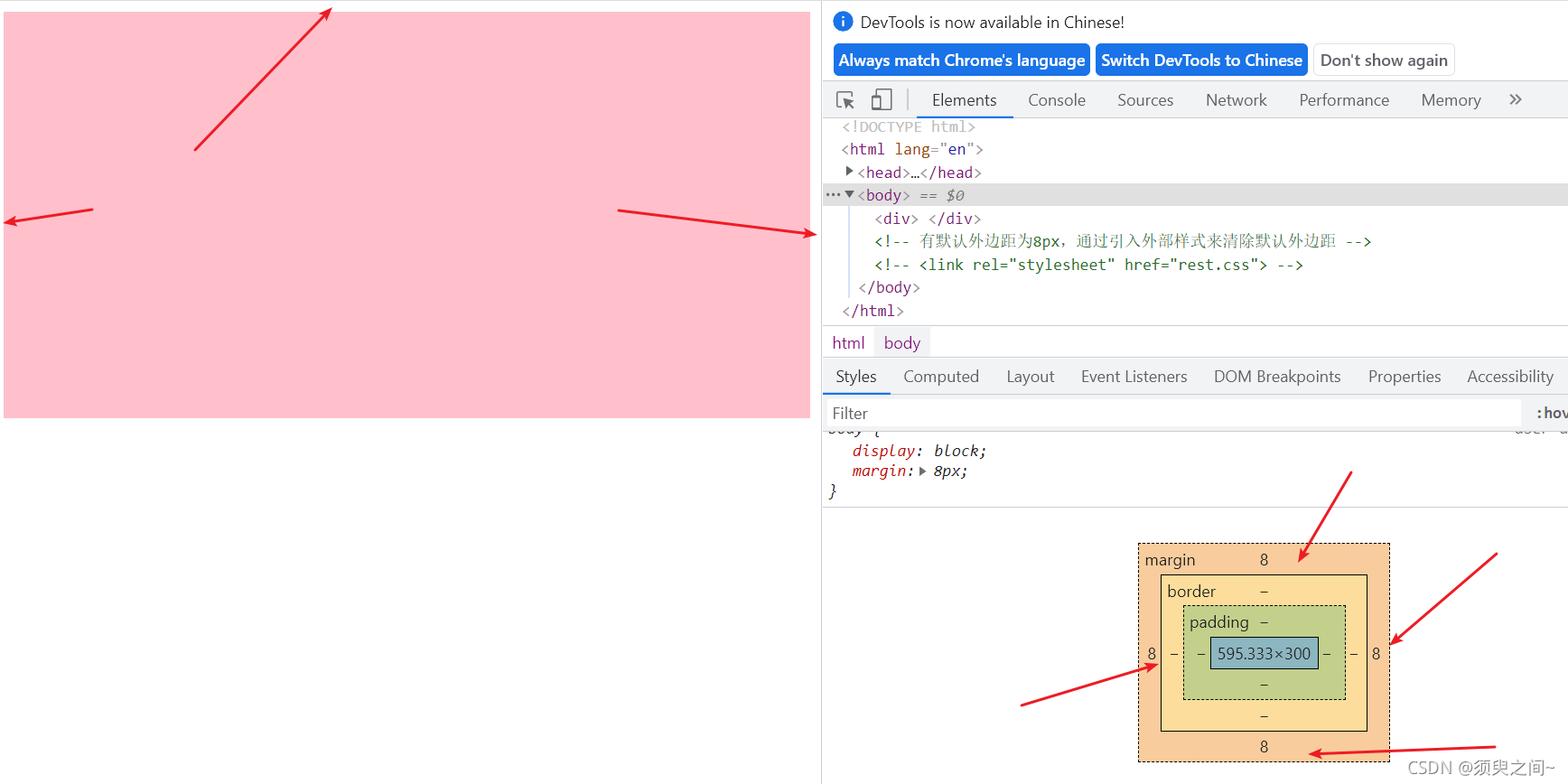Screen dimensions: 1568x784
Task: Select the DOCTYPE html line
Action: click(909, 127)
